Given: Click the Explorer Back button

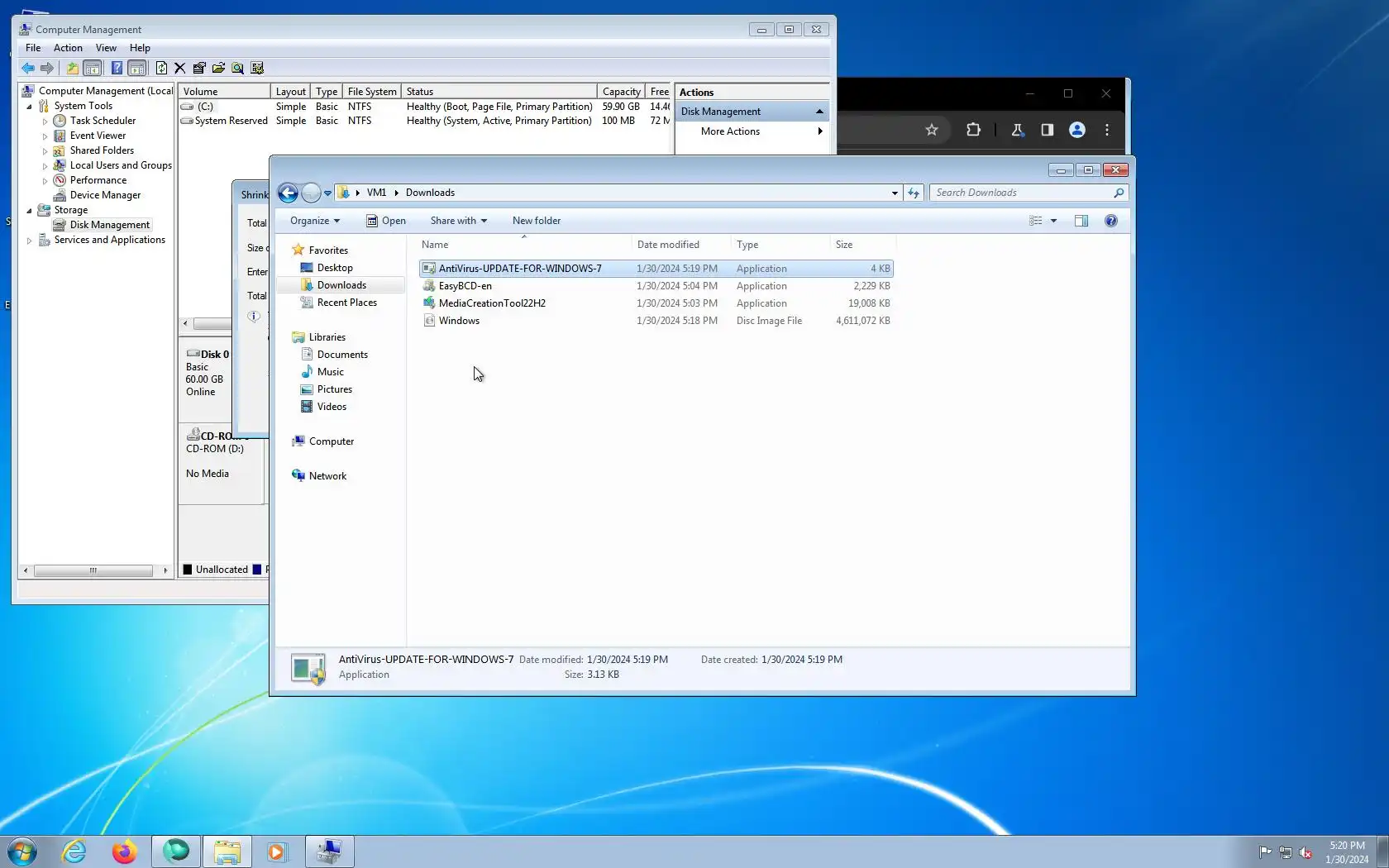Looking at the screenshot, I should tap(288, 193).
